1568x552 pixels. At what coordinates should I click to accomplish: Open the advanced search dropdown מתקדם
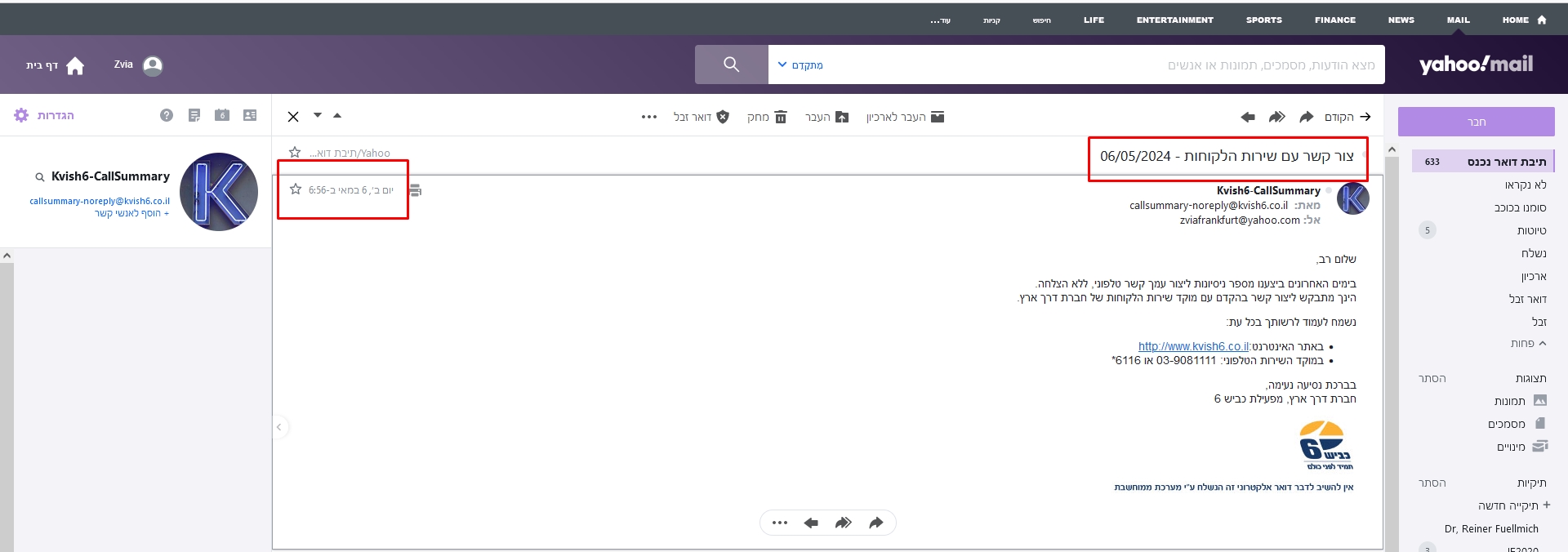coord(800,65)
